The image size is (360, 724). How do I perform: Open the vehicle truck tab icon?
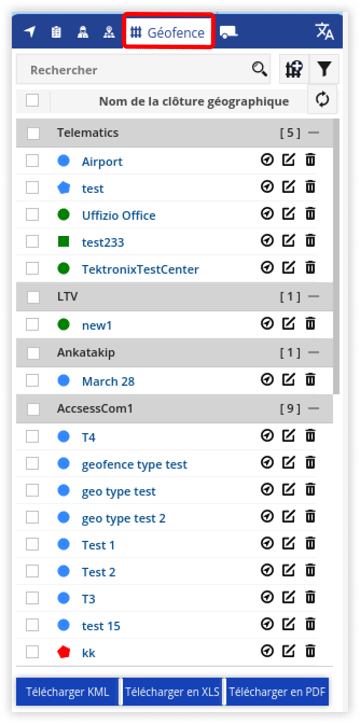(228, 32)
